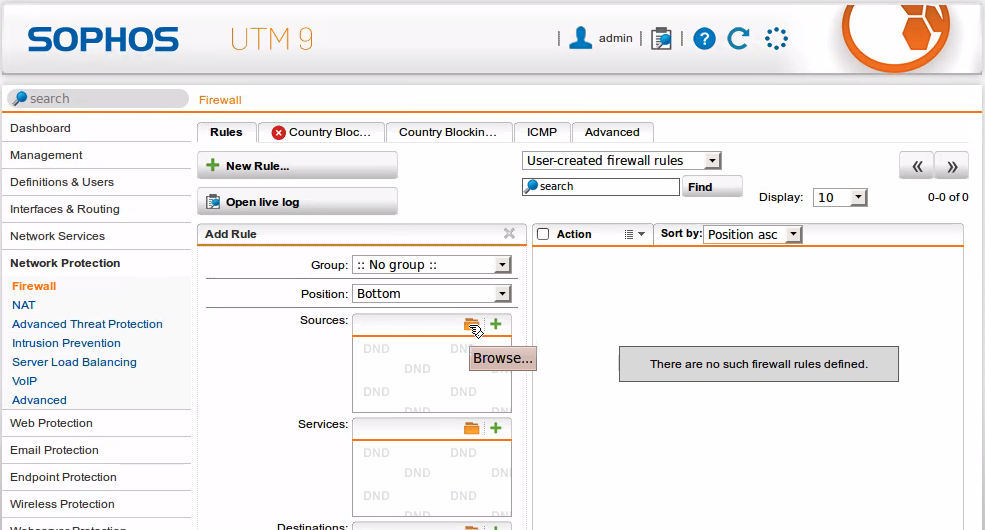Click the firewall rules search field

(x=601, y=187)
